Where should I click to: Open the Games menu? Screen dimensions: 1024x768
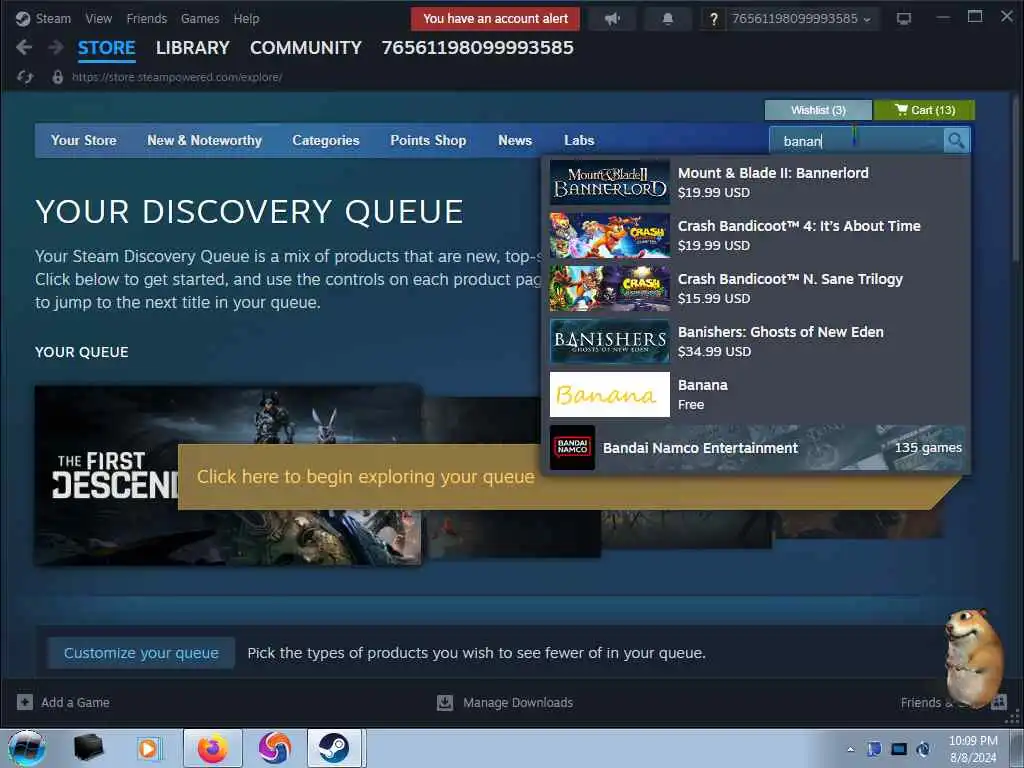coord(200,18)
